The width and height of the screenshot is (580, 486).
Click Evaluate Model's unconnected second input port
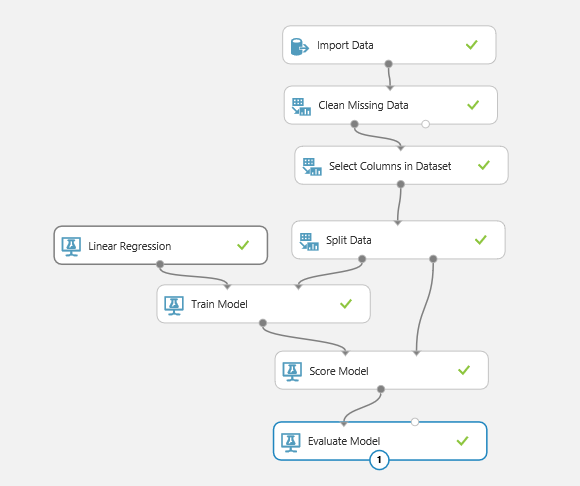[415, 422]
